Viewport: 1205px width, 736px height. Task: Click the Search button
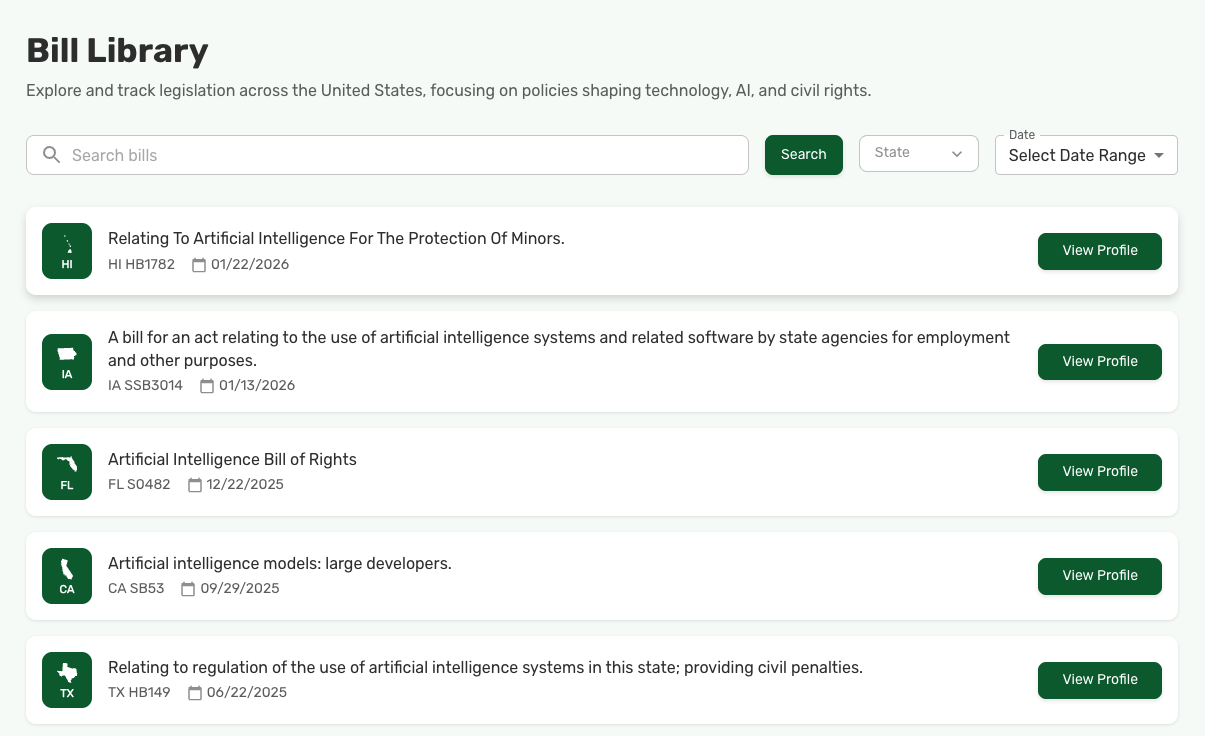[x=803, y=155]
